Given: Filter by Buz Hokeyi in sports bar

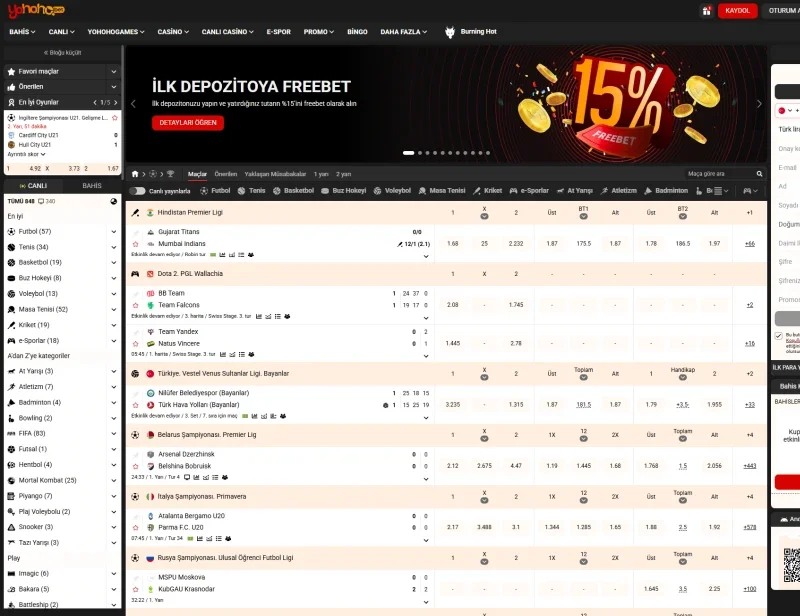Looking at the screenshot, I should click(343, 191).
